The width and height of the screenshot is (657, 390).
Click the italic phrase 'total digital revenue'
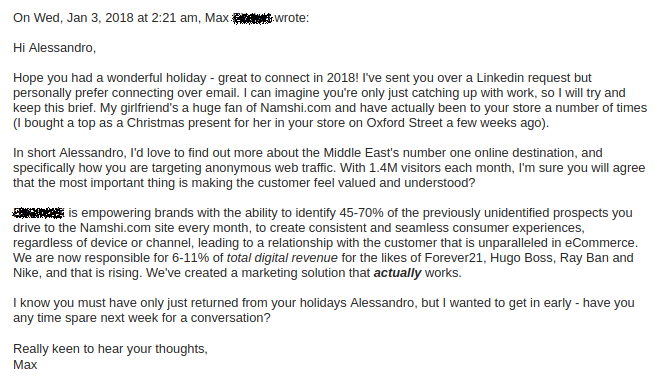(282, 258)
